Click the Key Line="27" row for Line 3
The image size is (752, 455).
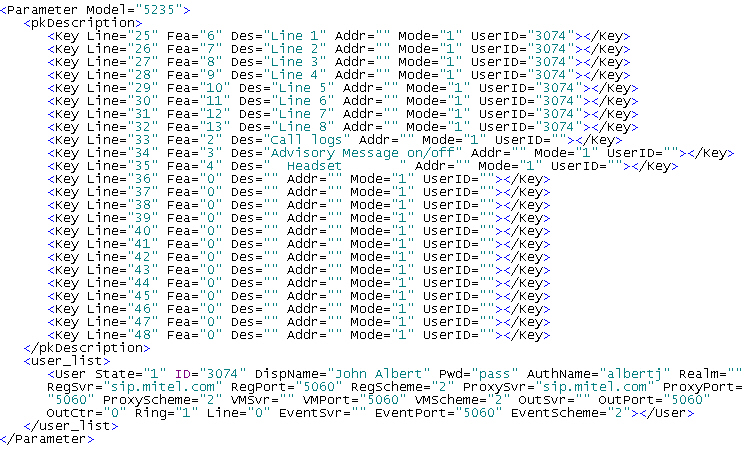point(339,62)
